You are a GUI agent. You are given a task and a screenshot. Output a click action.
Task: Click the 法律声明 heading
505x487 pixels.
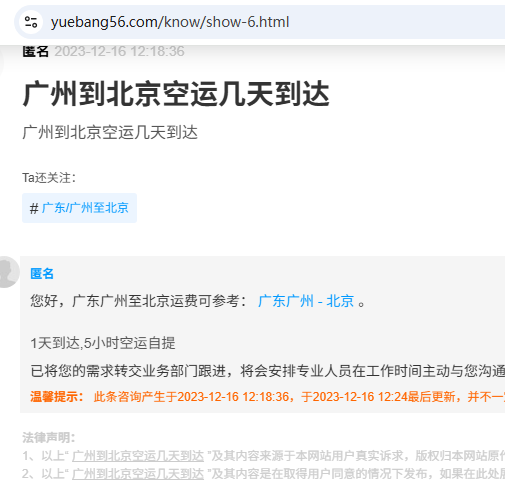[x=49, y=437]
